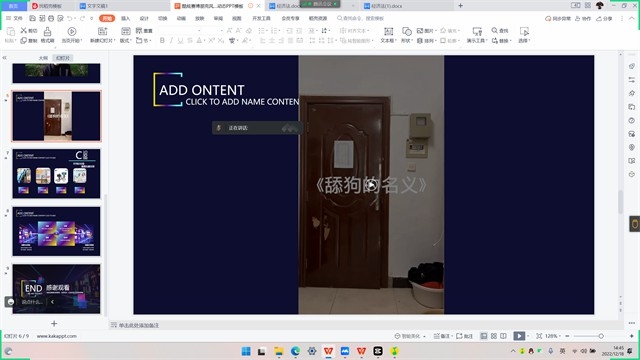
Task: Click the command search field
Action: click(360, 18)
